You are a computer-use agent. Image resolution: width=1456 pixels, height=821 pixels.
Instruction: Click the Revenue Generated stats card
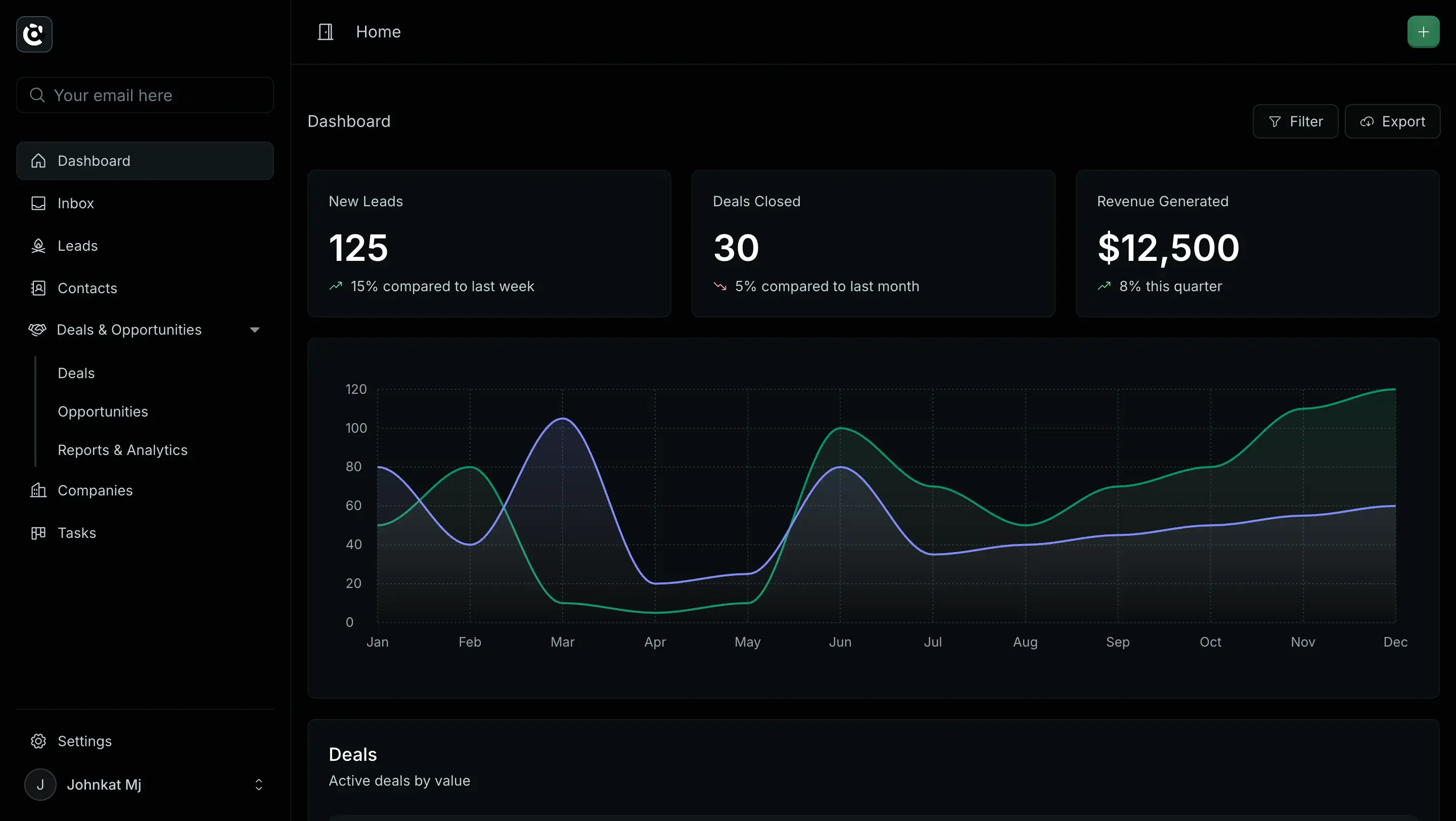(1257, 244)
